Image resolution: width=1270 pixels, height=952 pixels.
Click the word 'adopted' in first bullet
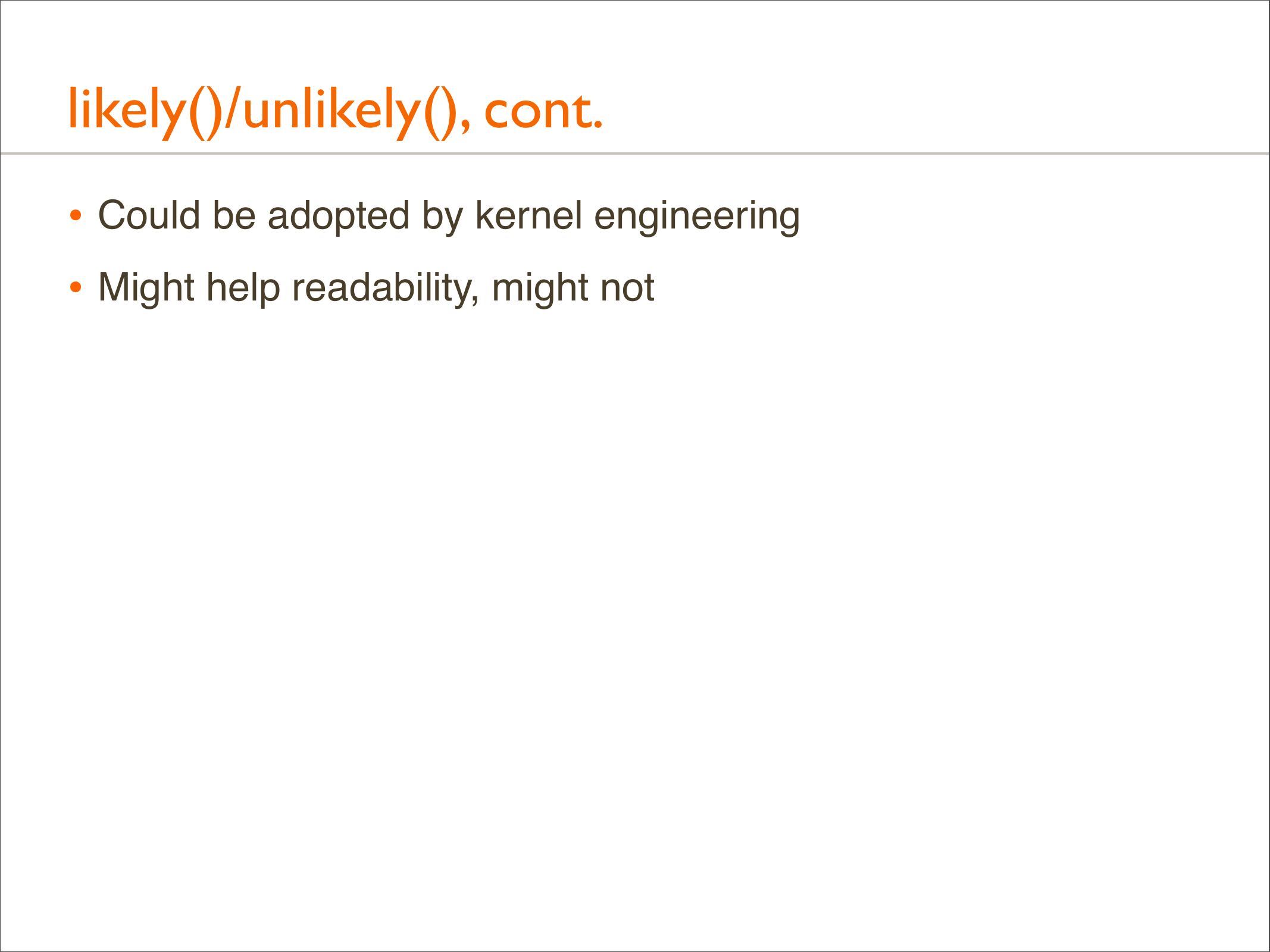click(x=338, y=216)
